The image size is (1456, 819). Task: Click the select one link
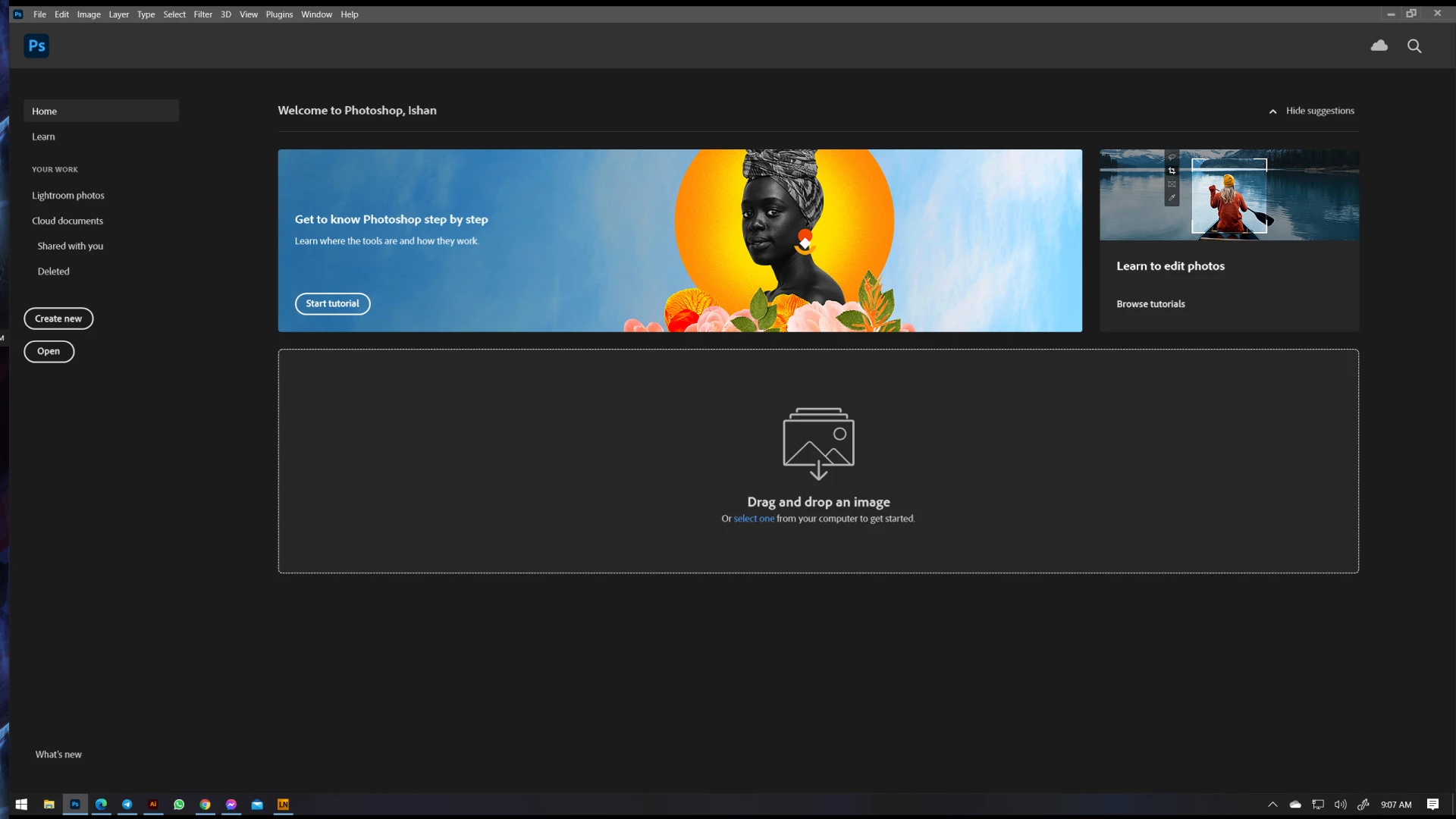(754, 519)
